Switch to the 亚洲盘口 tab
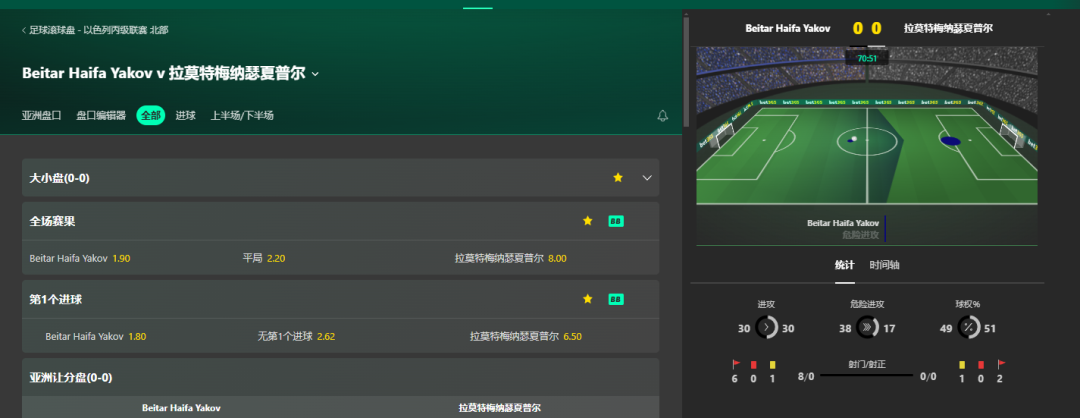Image resolution: width=1080 pixels, height=418 pixels. pos(41,116)
